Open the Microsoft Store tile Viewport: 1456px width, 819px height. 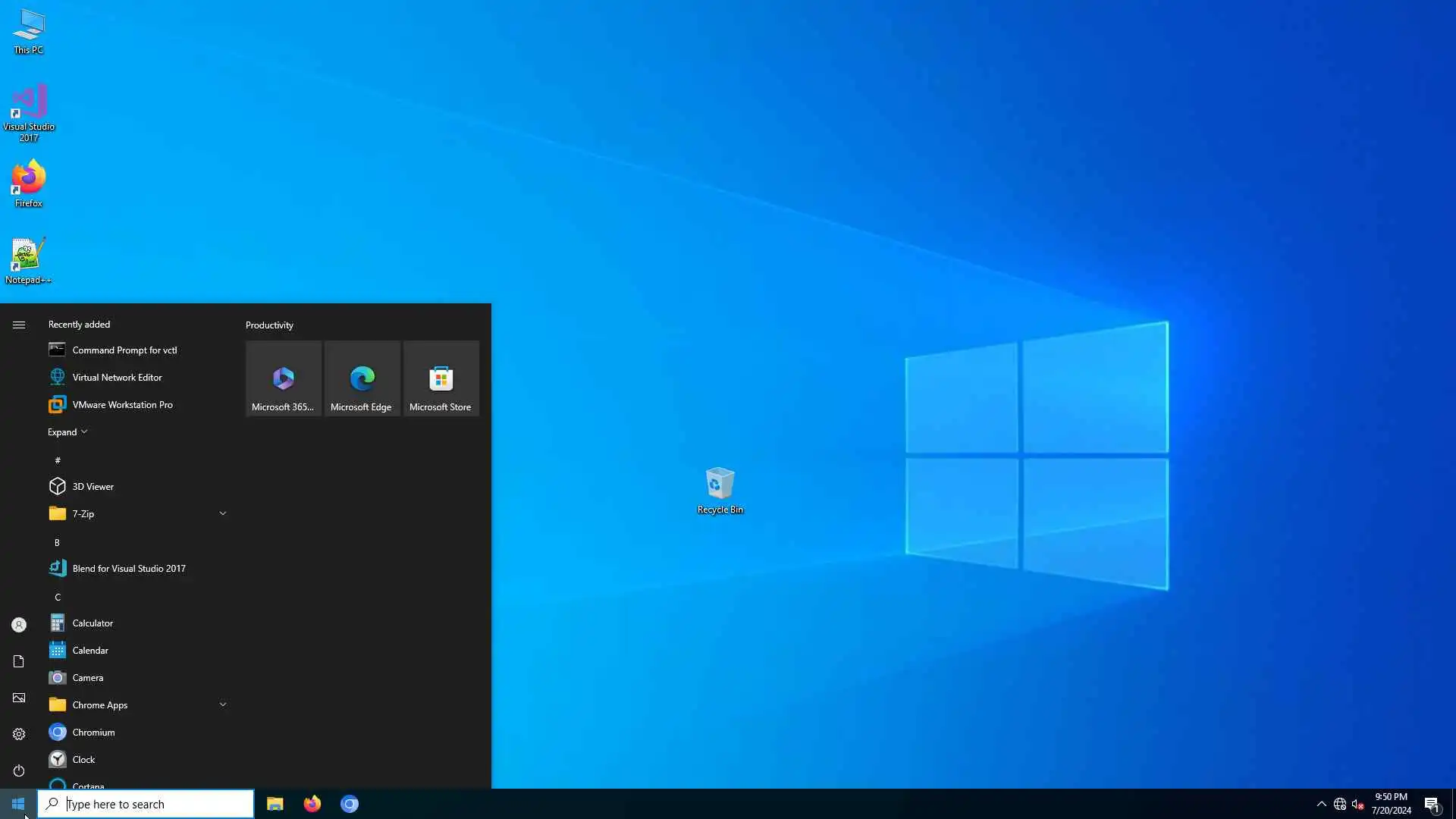441,378
